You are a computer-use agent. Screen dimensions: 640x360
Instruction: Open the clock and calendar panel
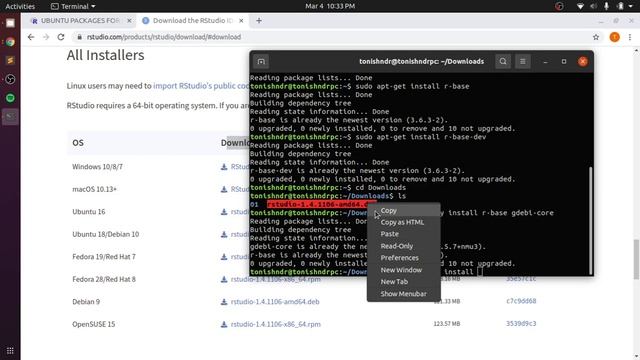330,6
